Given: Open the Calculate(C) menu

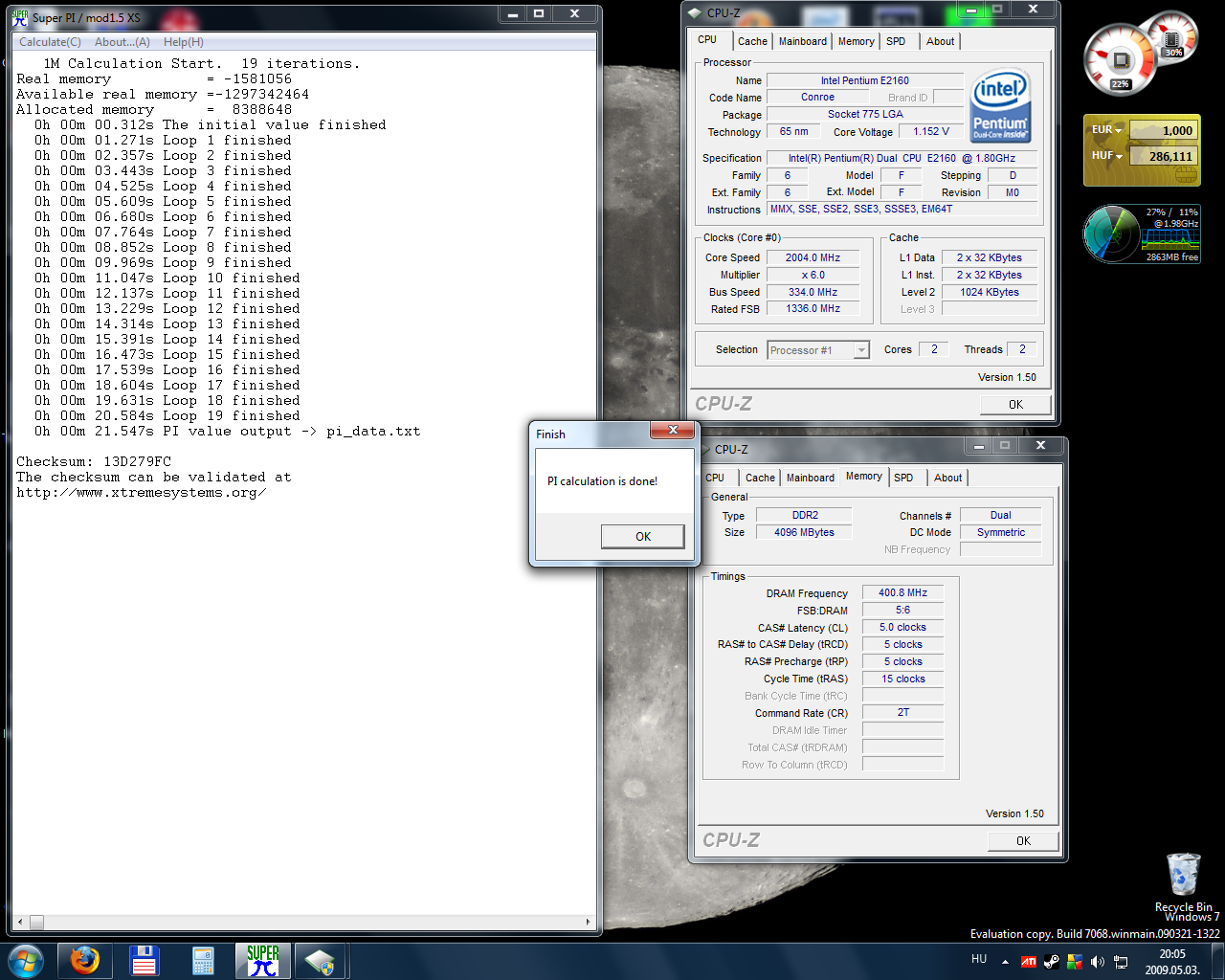Looking at the screenshot, I should (51, 42).
